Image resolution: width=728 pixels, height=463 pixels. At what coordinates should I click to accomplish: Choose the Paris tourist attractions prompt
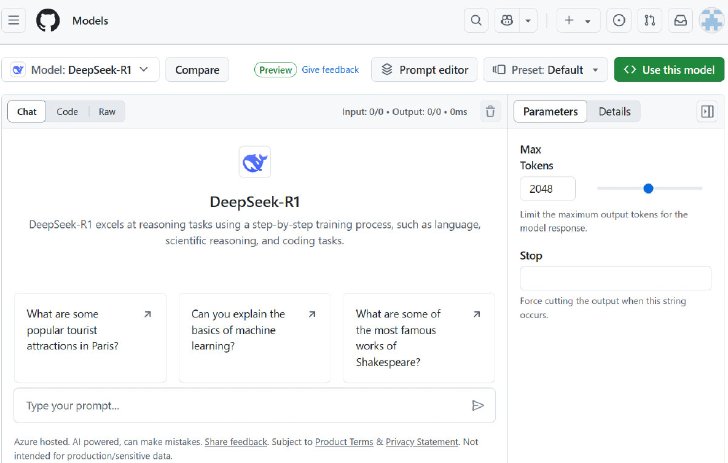tap(90, 338)
